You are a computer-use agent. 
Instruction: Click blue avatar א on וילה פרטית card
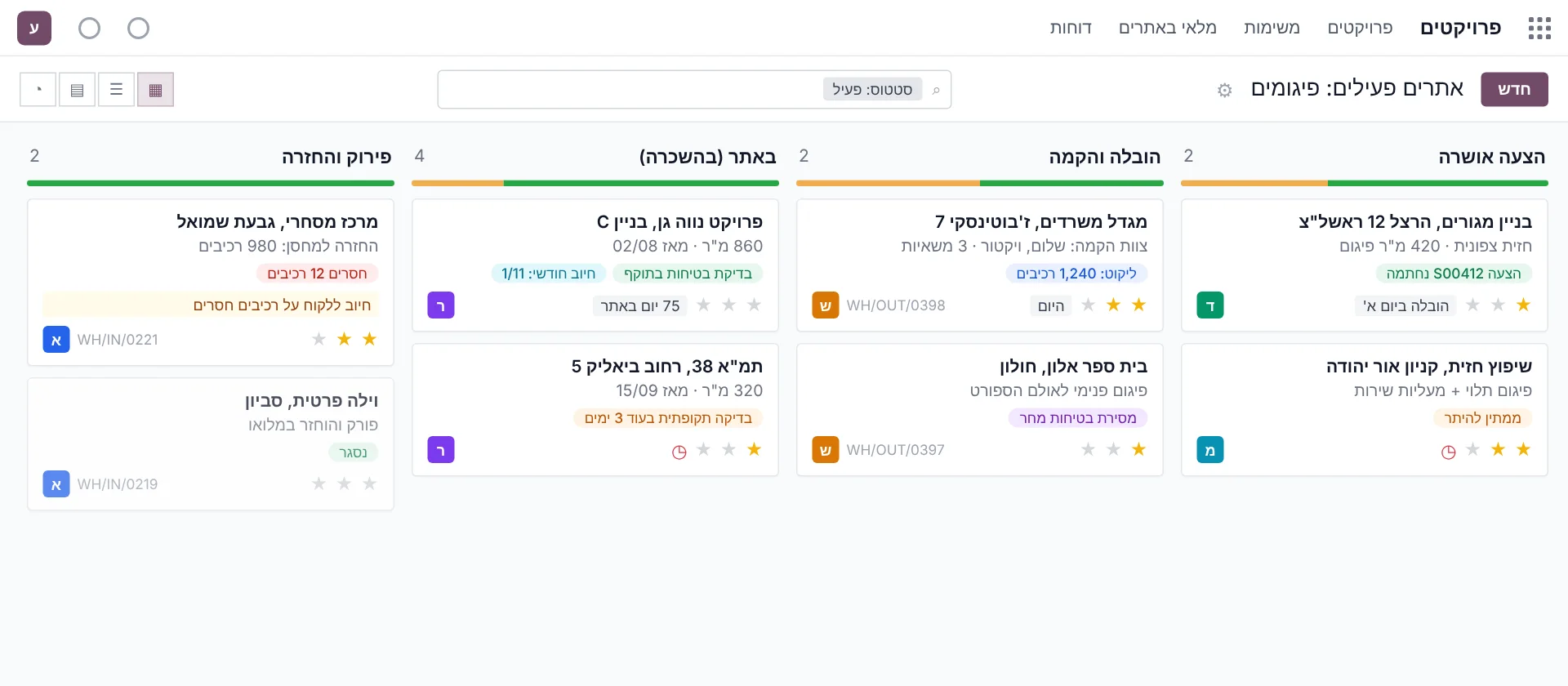point(56,484)
